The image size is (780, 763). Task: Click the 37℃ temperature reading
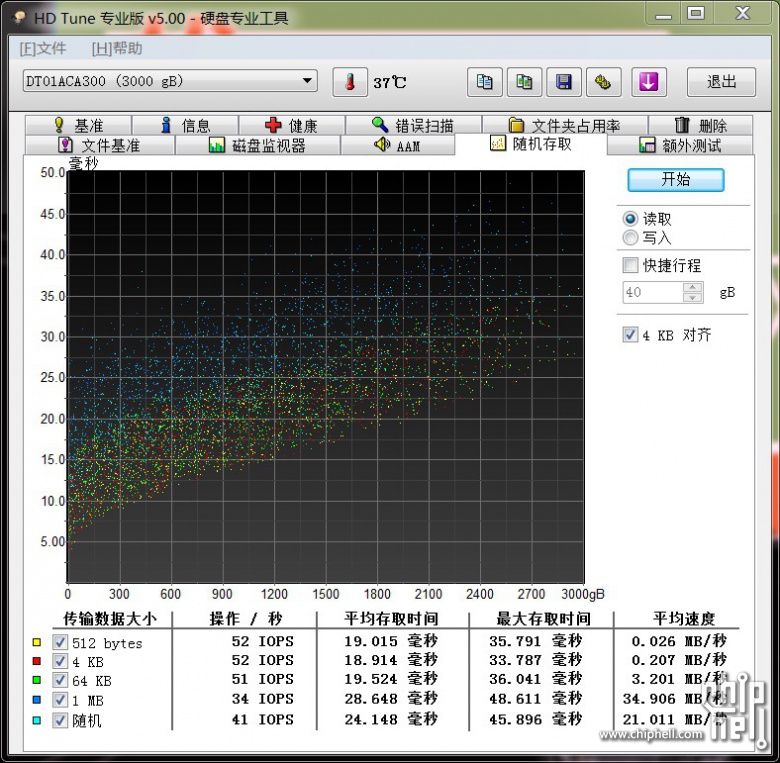tap(390, 83)
